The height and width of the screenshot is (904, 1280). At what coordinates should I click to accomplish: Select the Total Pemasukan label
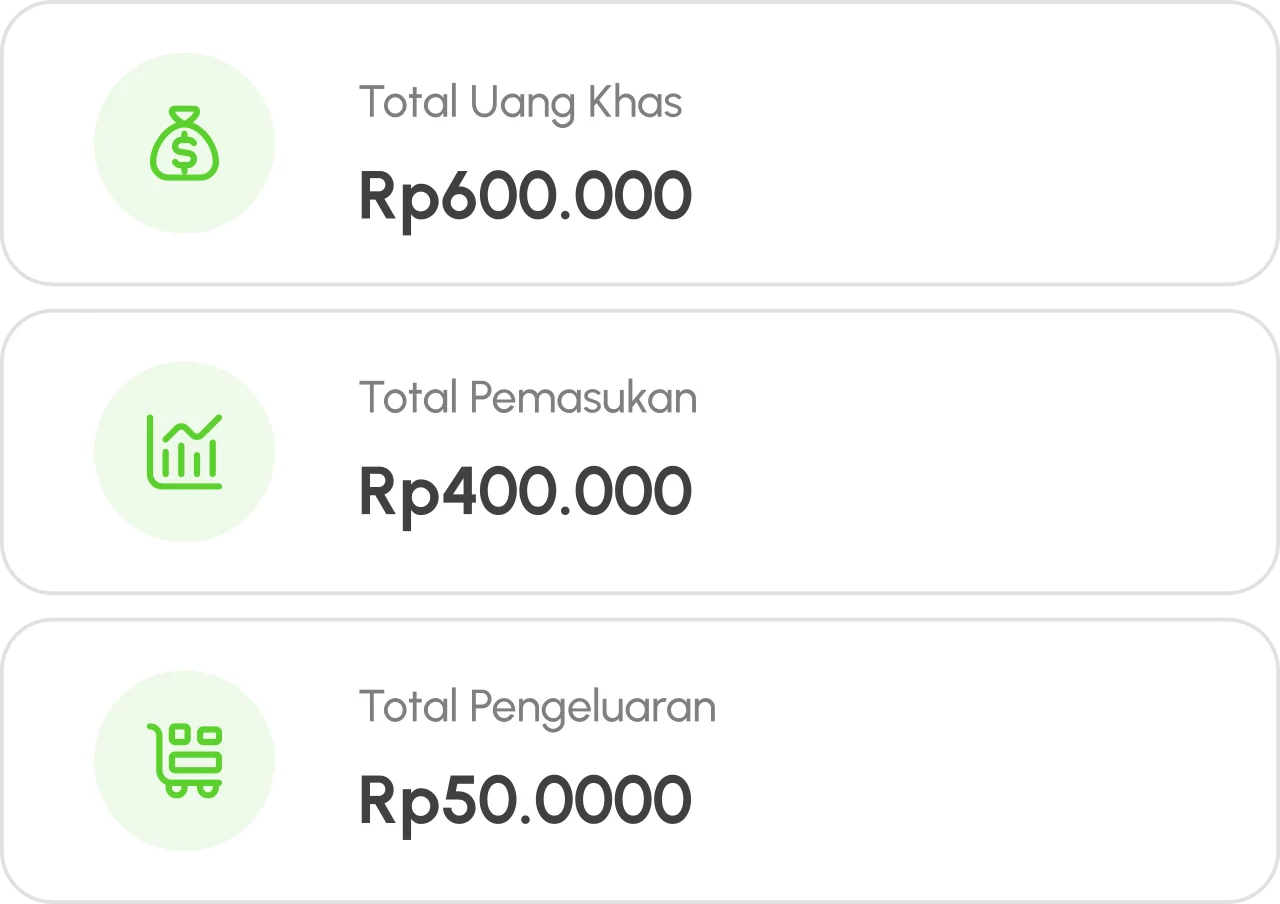click(x=528, y=398)
